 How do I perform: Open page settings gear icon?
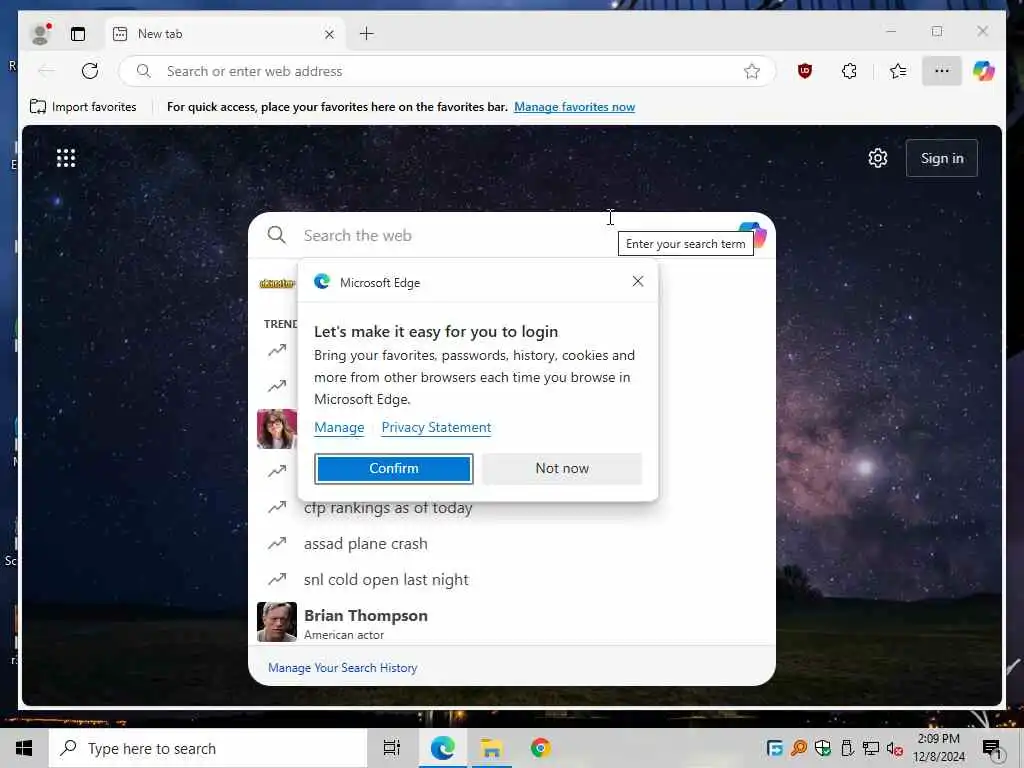coord(878,158)
